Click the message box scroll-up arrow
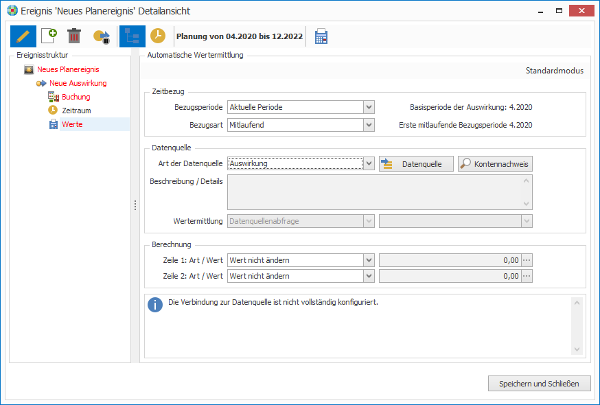 (577, 303)
